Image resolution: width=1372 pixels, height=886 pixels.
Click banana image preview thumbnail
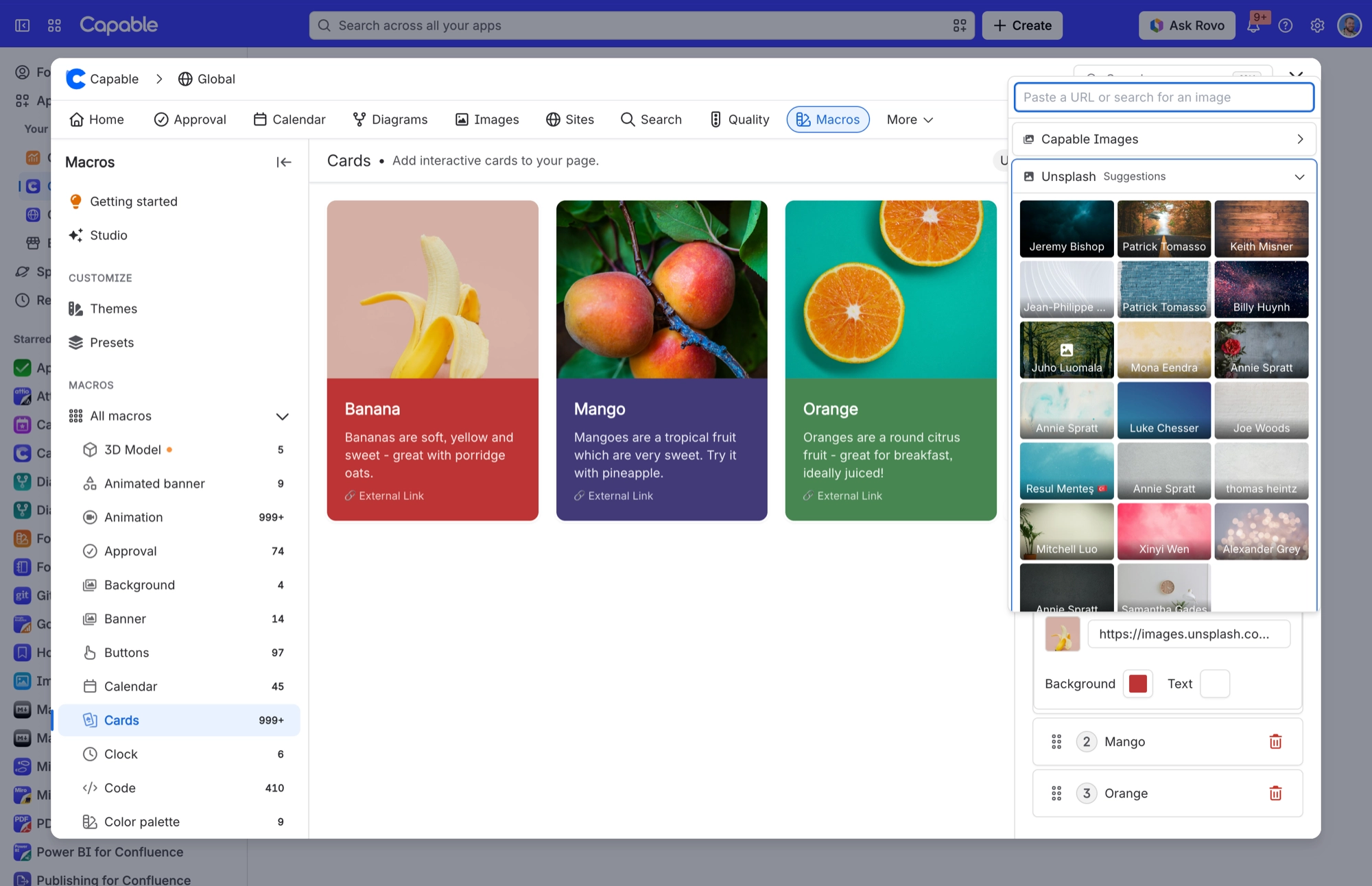pyautogui.click(x=1062, y=634)
